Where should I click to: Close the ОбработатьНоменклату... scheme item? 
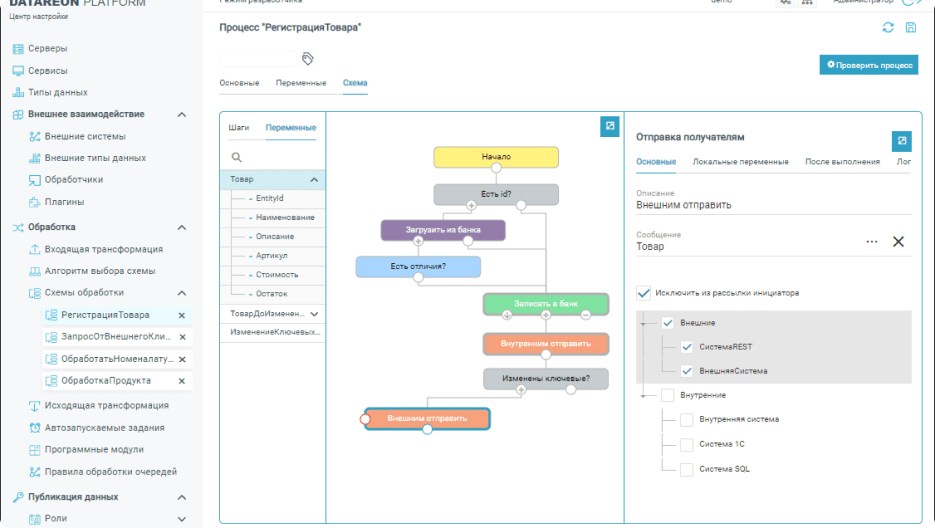click(x=182, y=359)
